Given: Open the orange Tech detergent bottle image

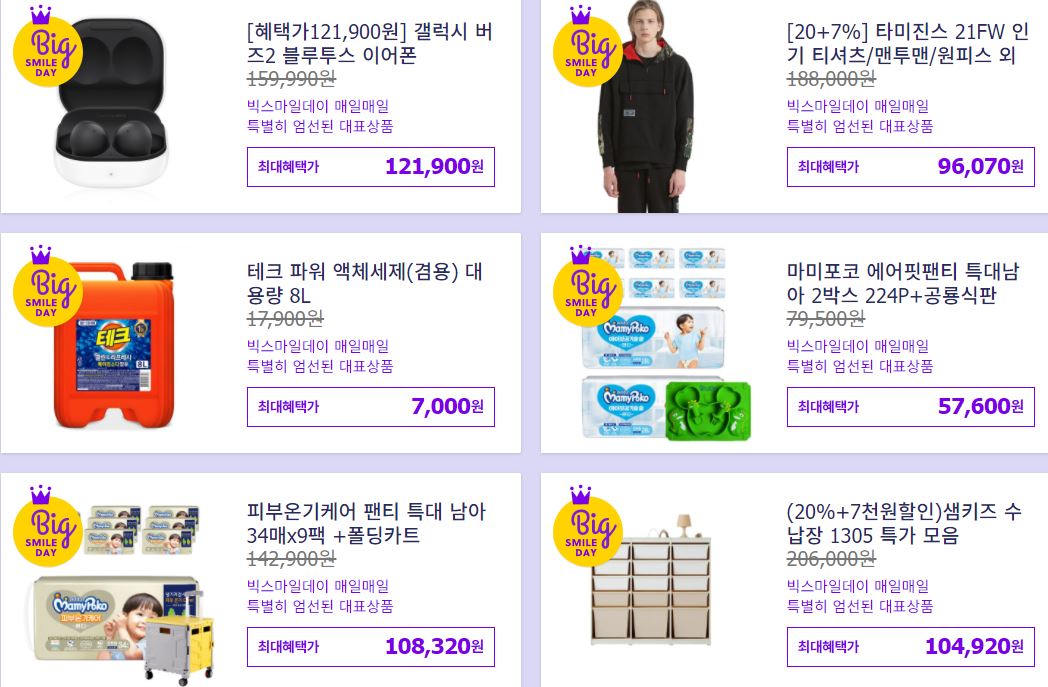Looking at the screenshot, I should point(114,345).
